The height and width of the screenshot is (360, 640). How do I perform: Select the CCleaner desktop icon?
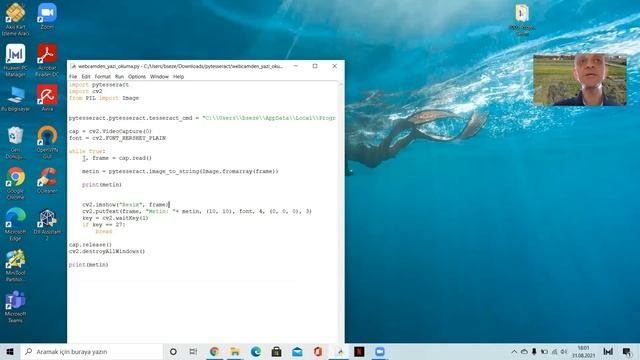tap(47, 180)
